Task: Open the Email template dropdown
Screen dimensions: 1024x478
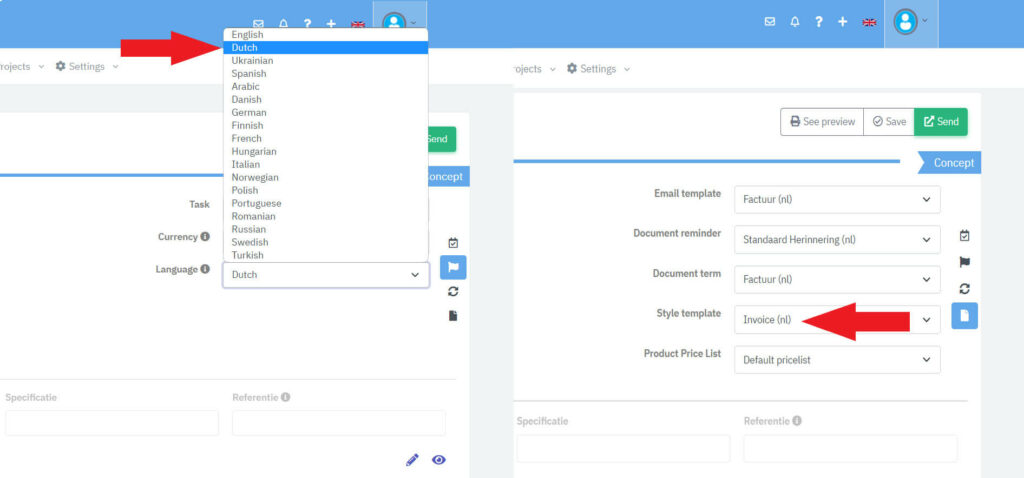Action: click(837, 200)
